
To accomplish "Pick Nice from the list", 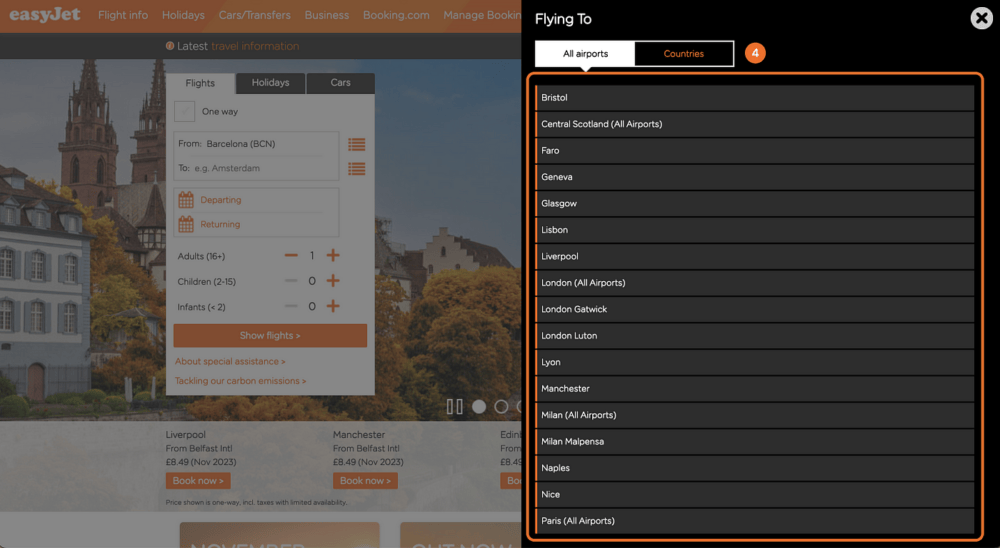I will [x=755, y=494].
